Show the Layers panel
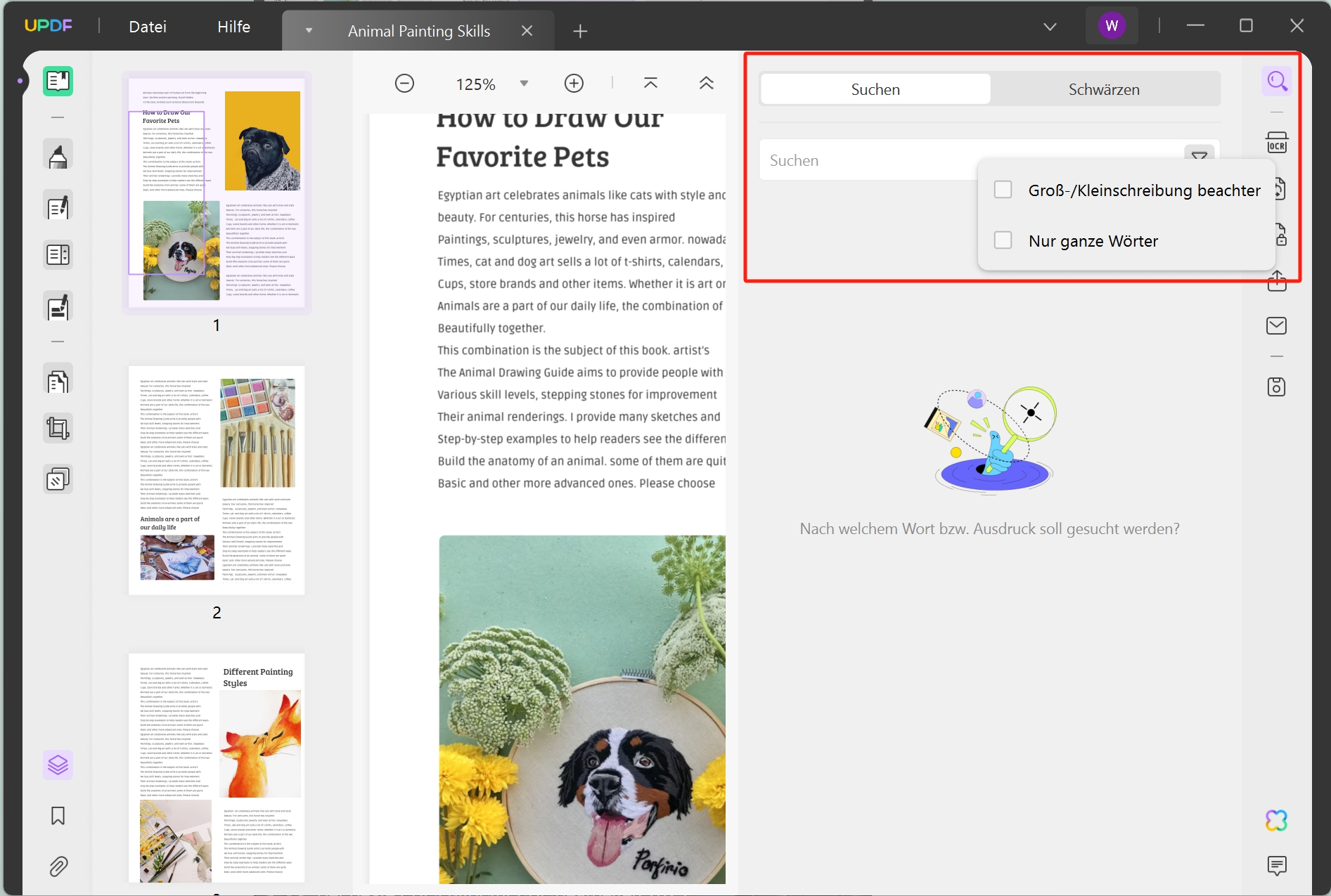Screen dimensions: 1331x896 click(58, 765)
